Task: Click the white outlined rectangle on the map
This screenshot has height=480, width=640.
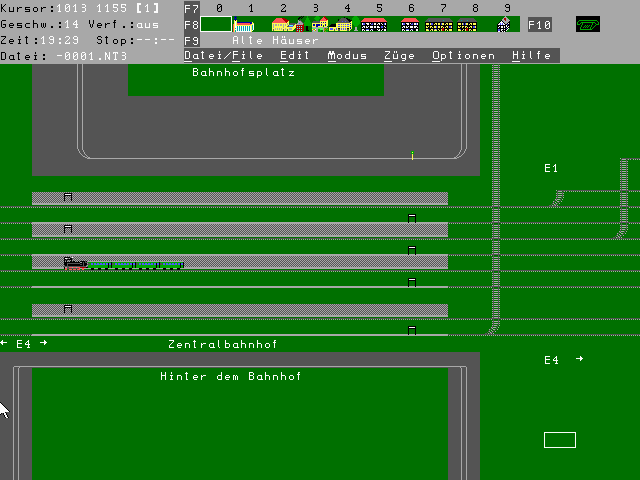Action: [560, 440]
